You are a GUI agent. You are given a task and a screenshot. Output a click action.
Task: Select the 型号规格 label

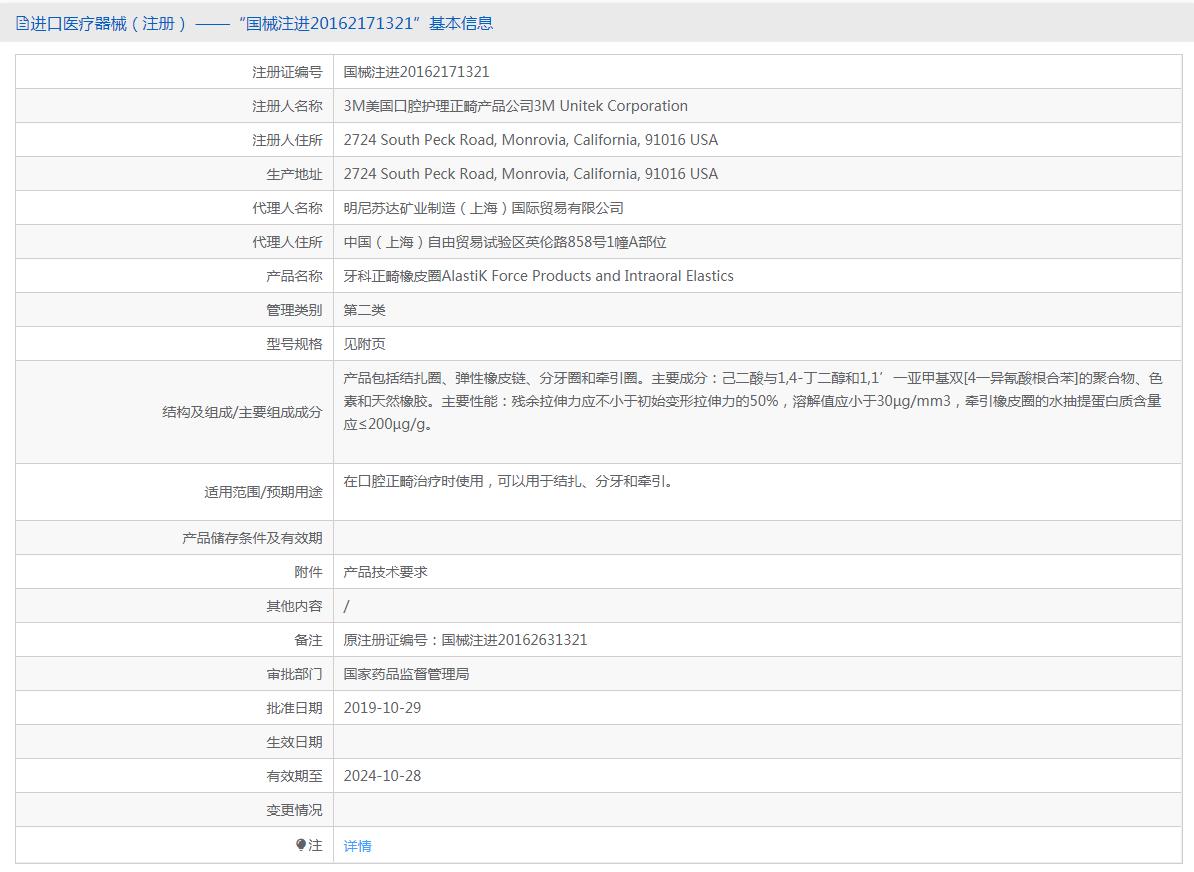[294, 344]
